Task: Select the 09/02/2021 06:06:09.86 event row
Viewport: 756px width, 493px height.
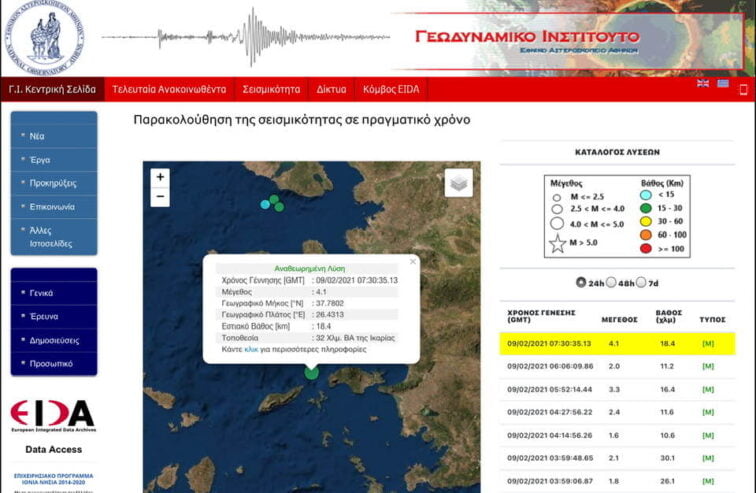Action: 617,366
